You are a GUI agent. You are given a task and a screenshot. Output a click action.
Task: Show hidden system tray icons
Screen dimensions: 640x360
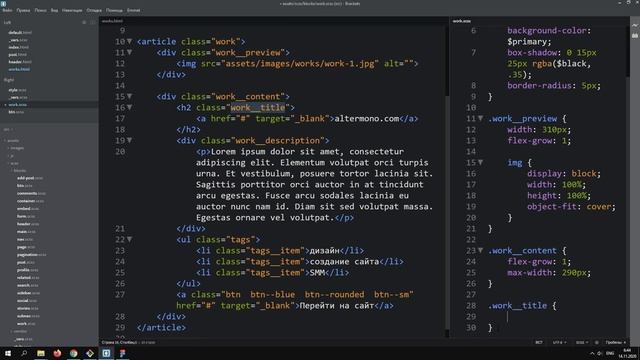[x=592, y=353]
